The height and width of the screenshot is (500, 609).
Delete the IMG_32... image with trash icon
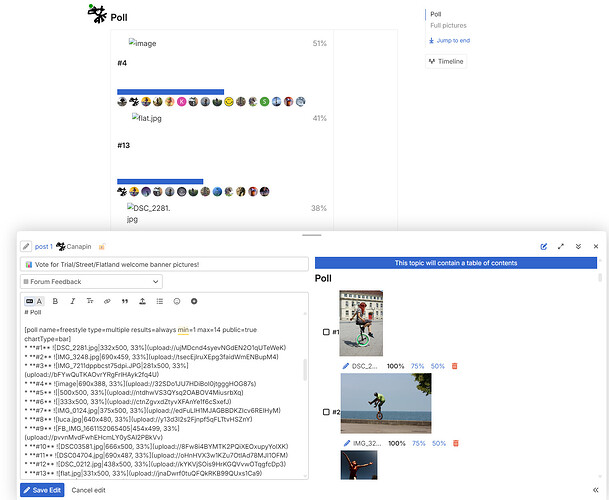(456, 443)
